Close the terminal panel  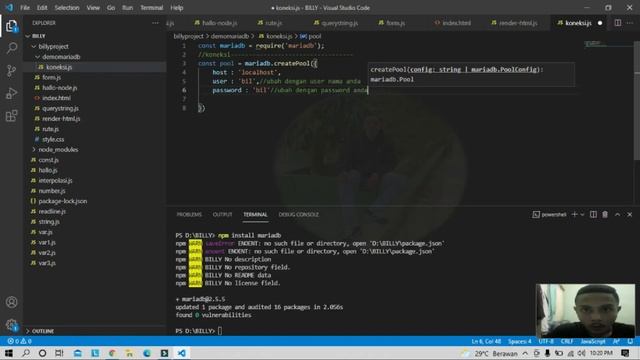pyautogui.click(x=630, y=214)
